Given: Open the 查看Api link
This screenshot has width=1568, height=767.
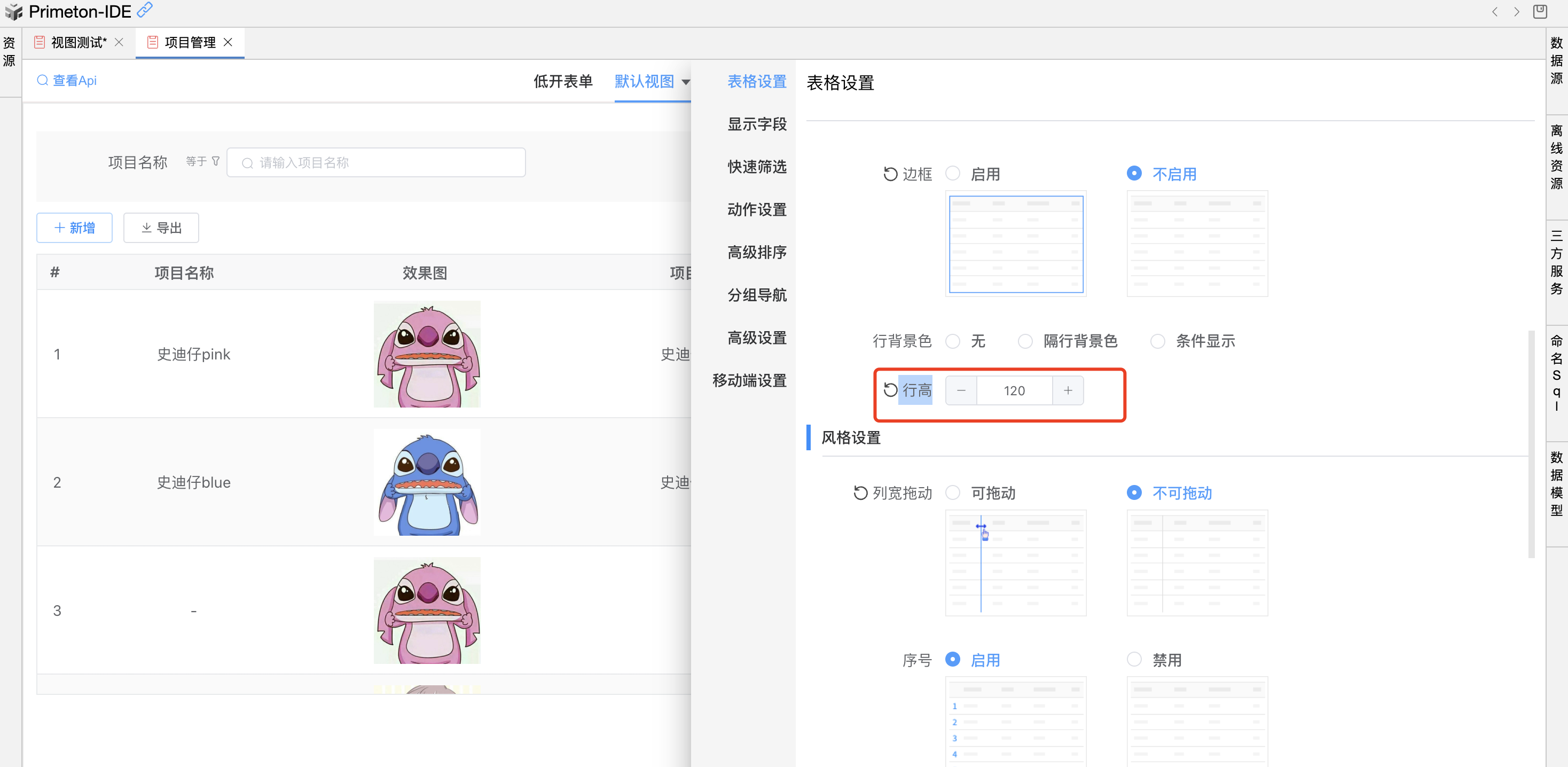Looking at the screenshot, I should pos(67,80).
